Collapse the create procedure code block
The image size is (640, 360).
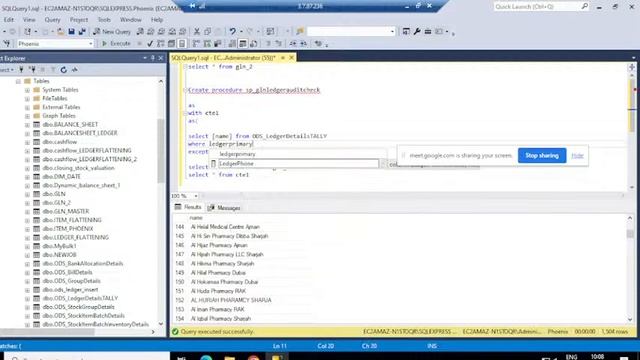185,90
